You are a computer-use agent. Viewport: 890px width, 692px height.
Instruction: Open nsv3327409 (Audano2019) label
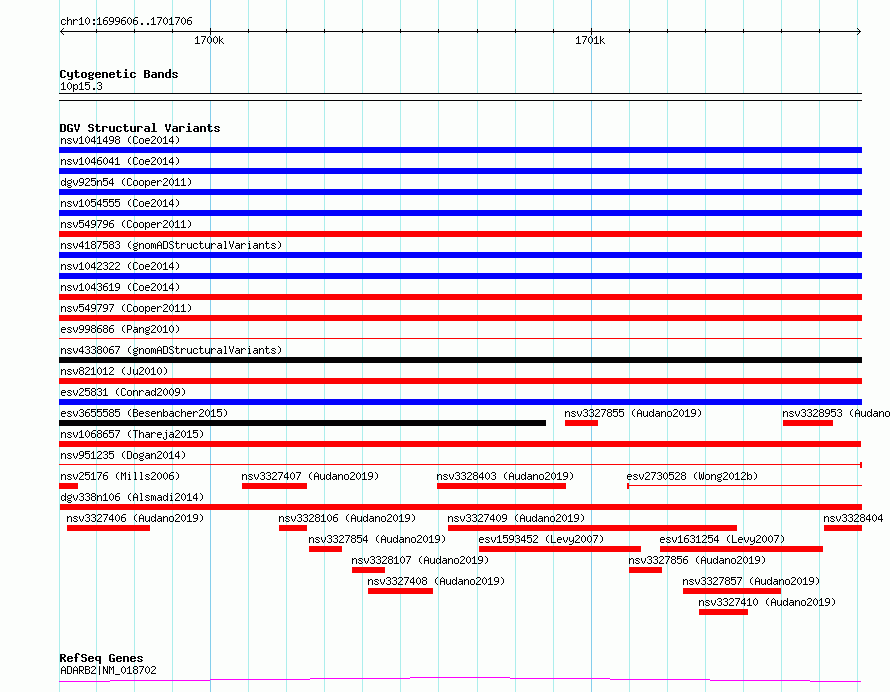pos(516,518)
